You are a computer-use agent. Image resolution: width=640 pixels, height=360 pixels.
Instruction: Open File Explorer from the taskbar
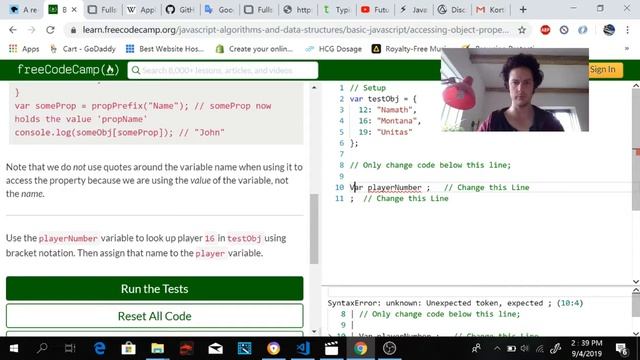[x=158, y=348]
